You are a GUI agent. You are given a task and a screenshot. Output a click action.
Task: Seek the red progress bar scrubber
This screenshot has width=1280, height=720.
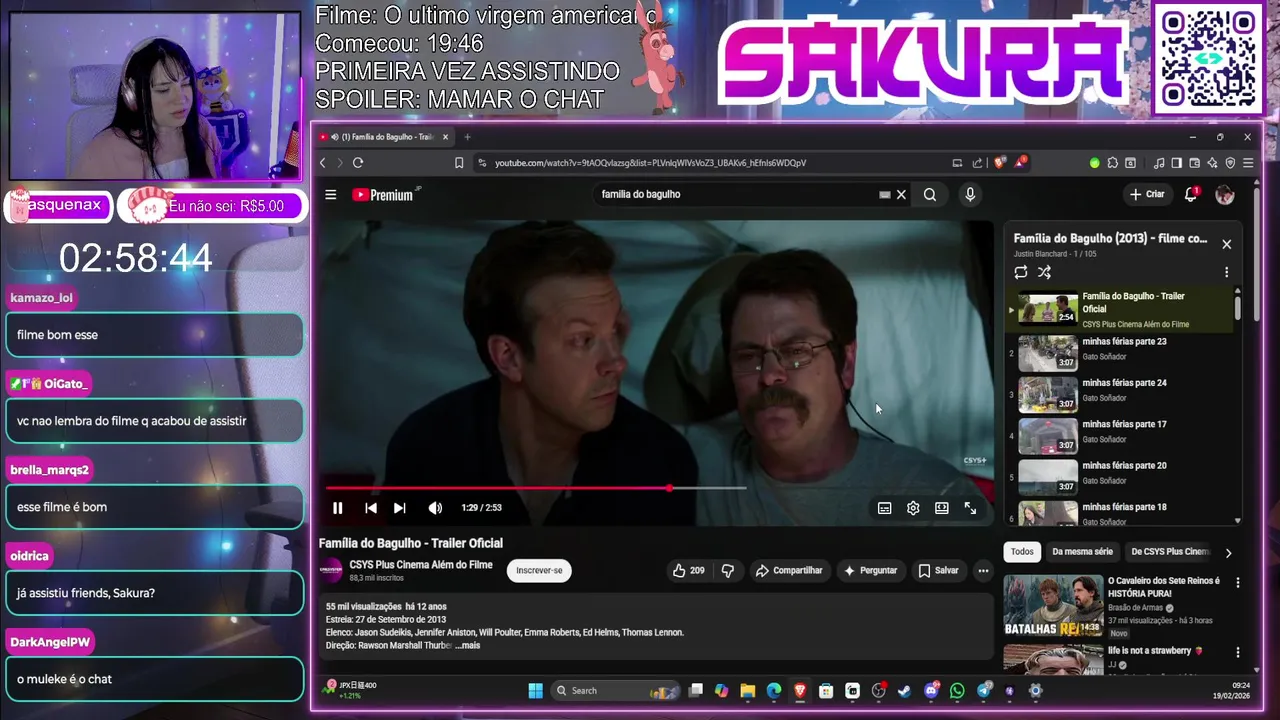click(668, 488)
